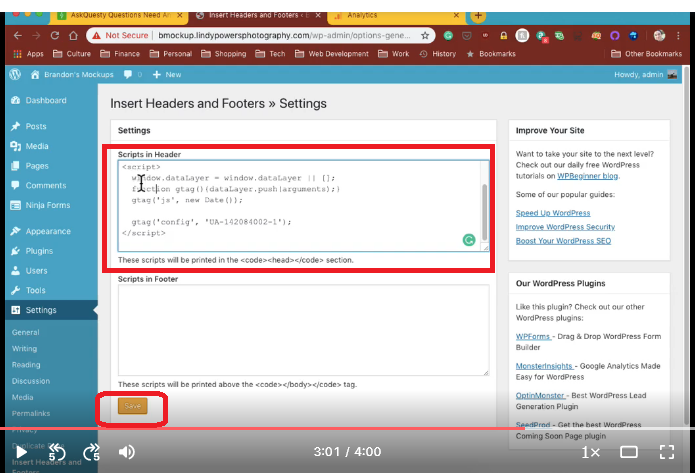Change playback speed from 1x

[x=590, y=452]
